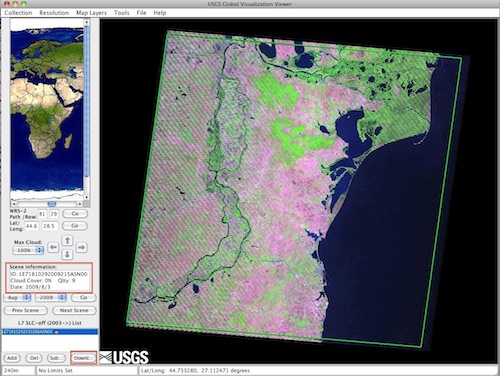The image size is (500, 376).
Task: Click the Add button
Action: pyautogui.click(x=12, y=358)
